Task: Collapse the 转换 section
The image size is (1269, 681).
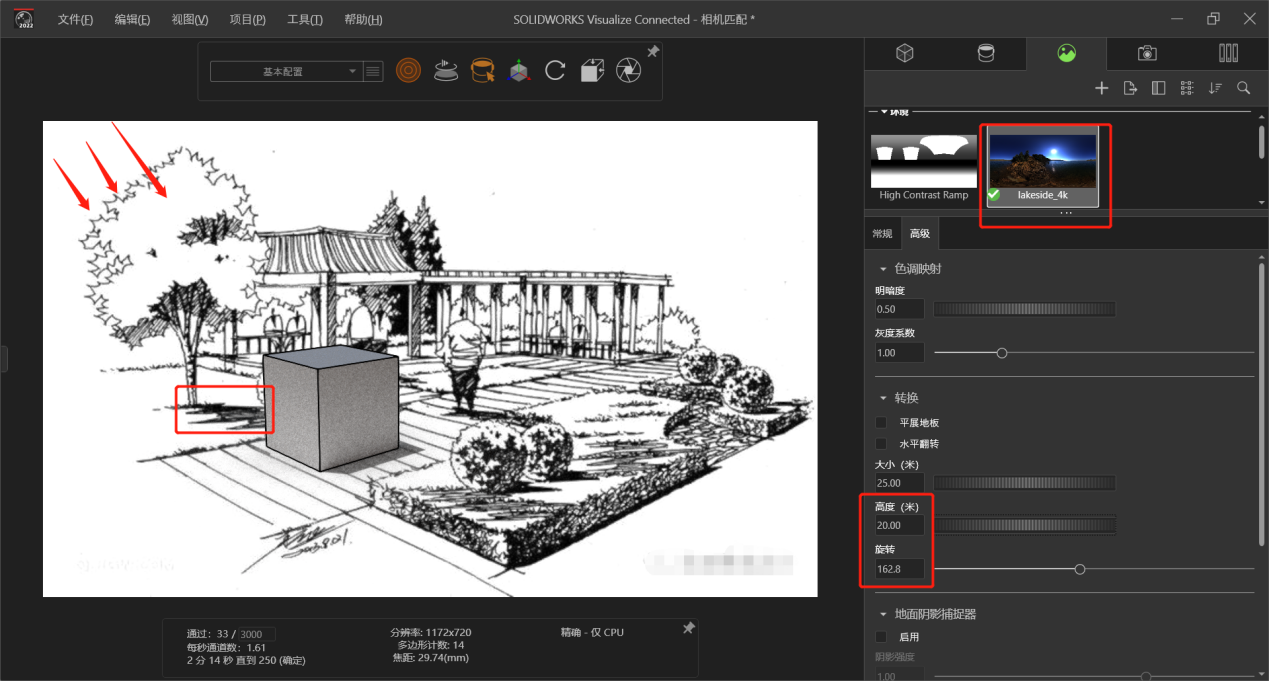Action: pos(883,398)
